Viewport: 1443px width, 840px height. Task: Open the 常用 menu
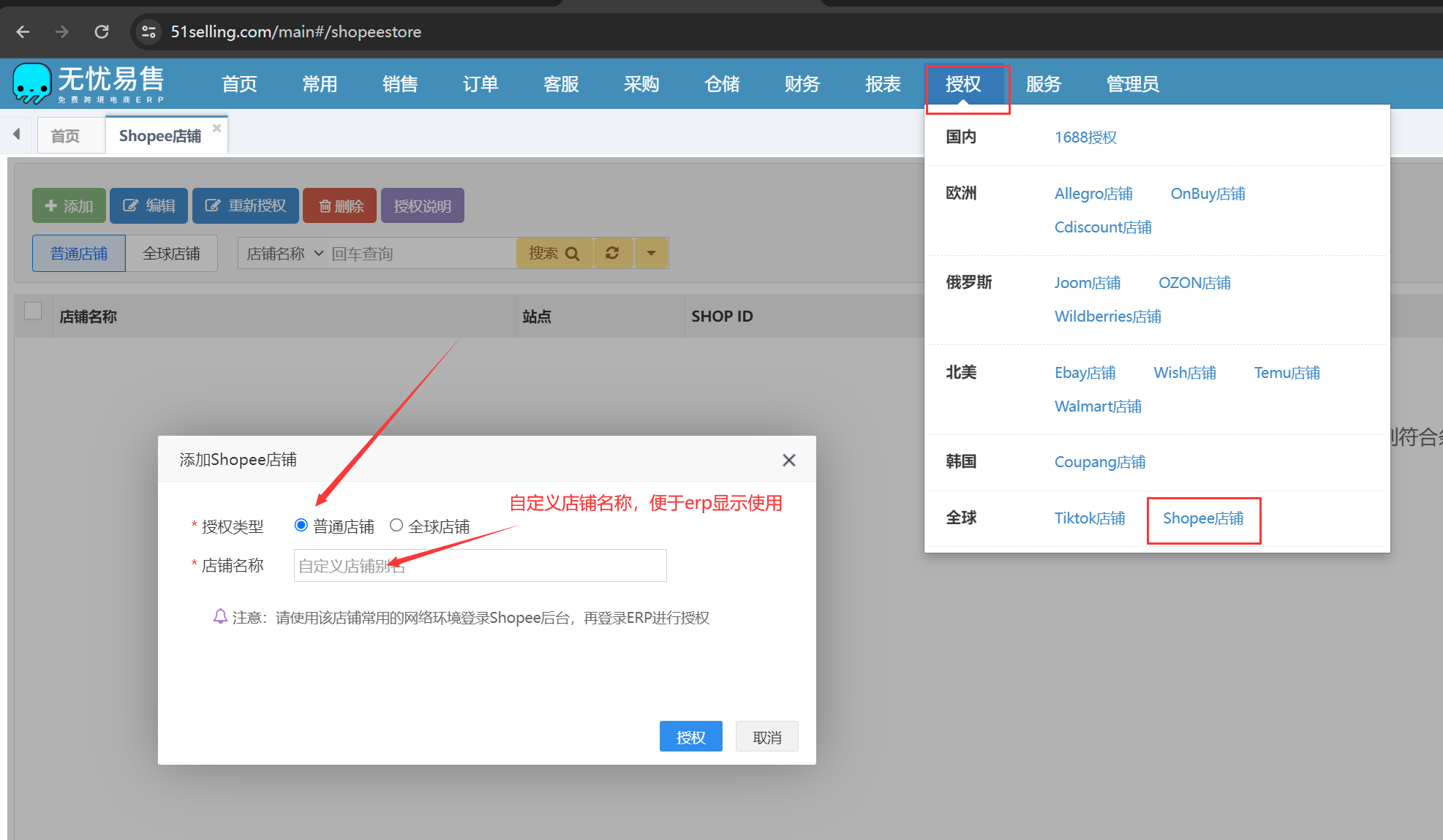[x=320, y=84]
